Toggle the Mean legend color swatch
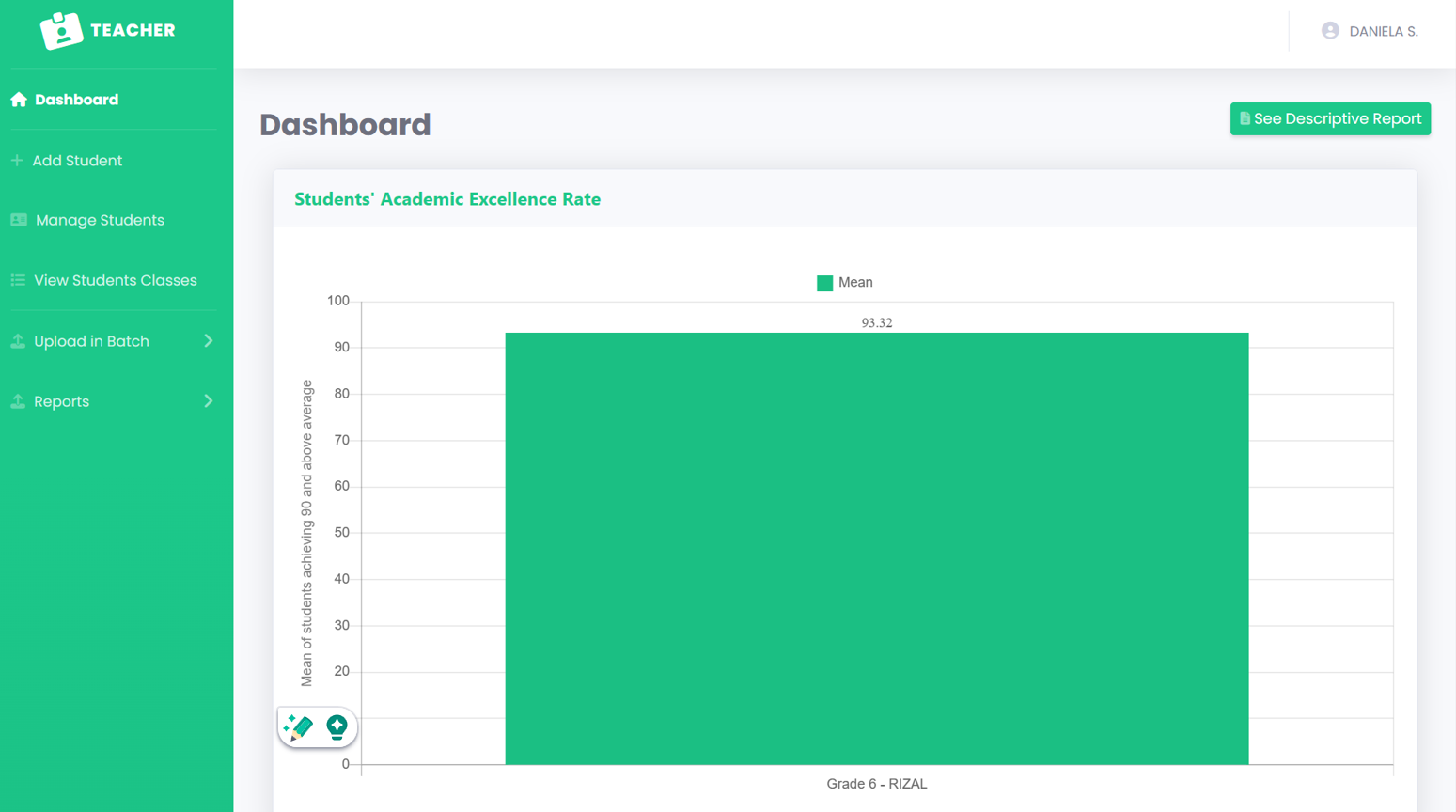 tap(824, 283)
